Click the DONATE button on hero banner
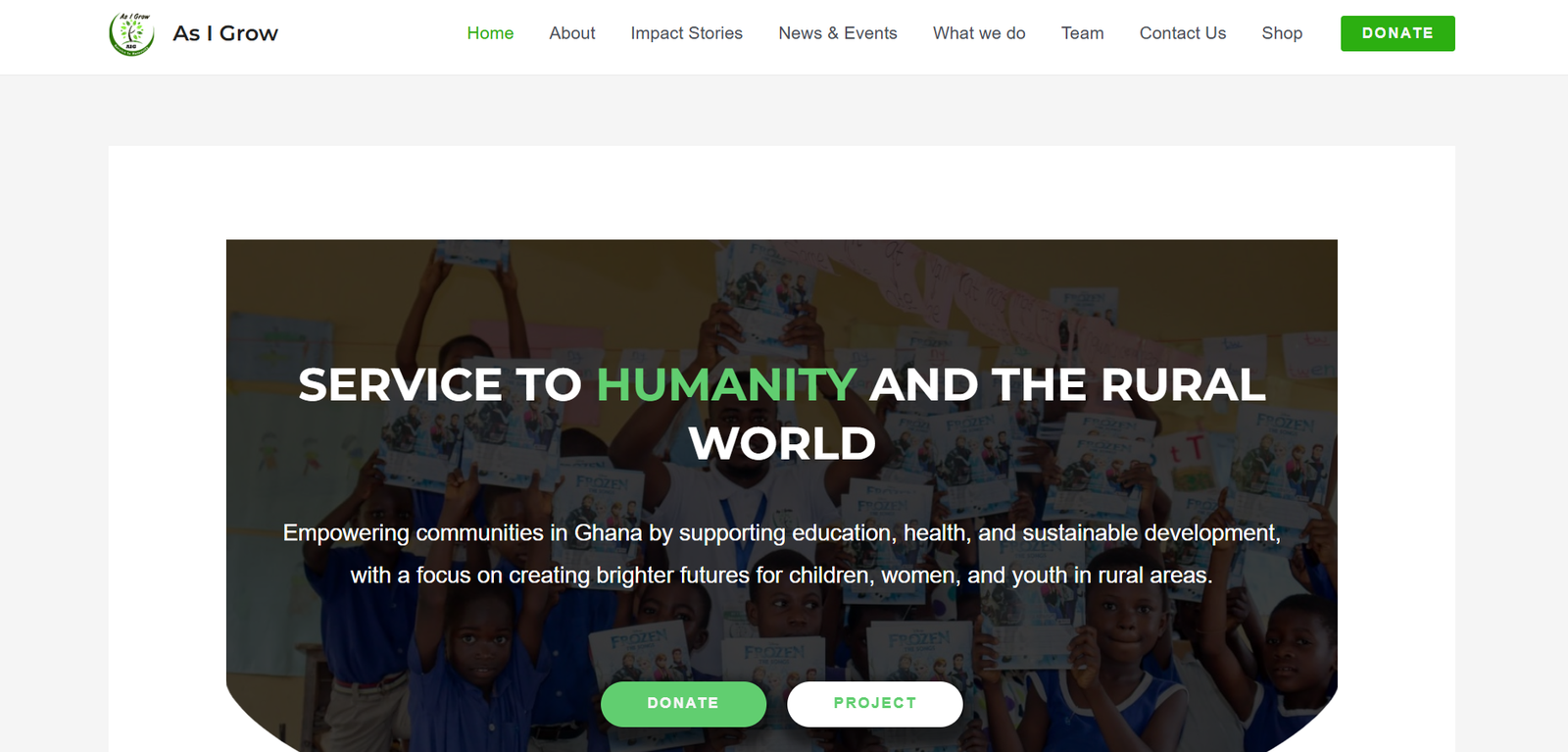This screenshot has width=1568, height=752. coord(683,704)
